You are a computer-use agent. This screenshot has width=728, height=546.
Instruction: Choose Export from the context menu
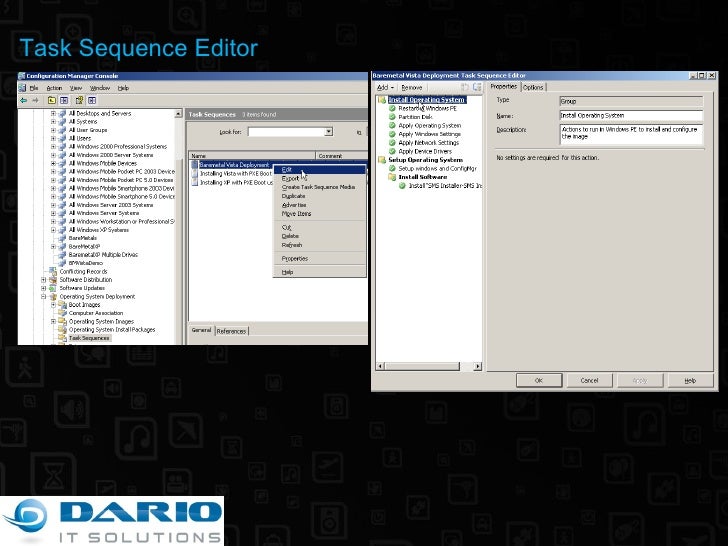coord(290,178)
